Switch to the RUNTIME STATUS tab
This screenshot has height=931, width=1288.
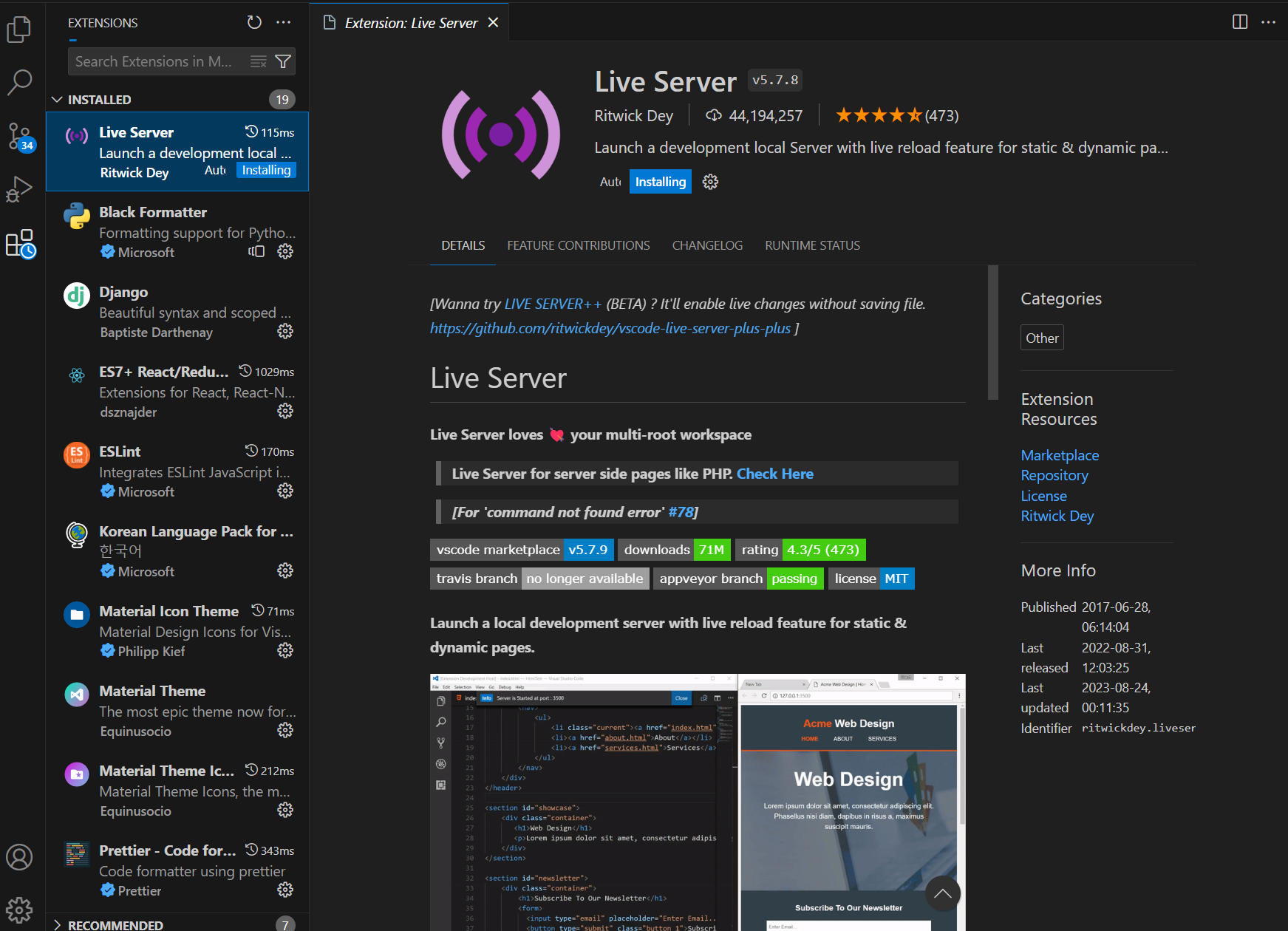[812, 245]
